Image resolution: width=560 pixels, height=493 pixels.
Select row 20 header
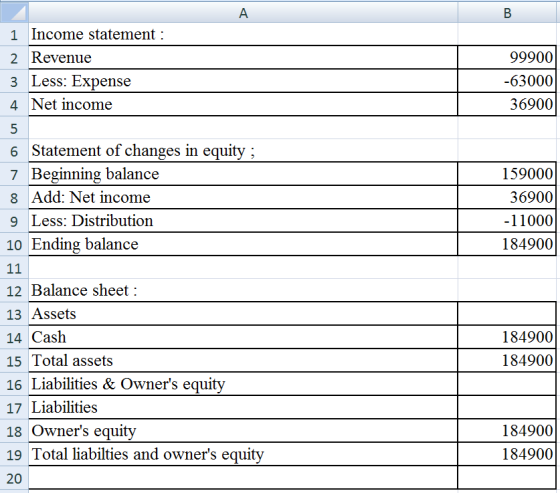coord(14,478)
